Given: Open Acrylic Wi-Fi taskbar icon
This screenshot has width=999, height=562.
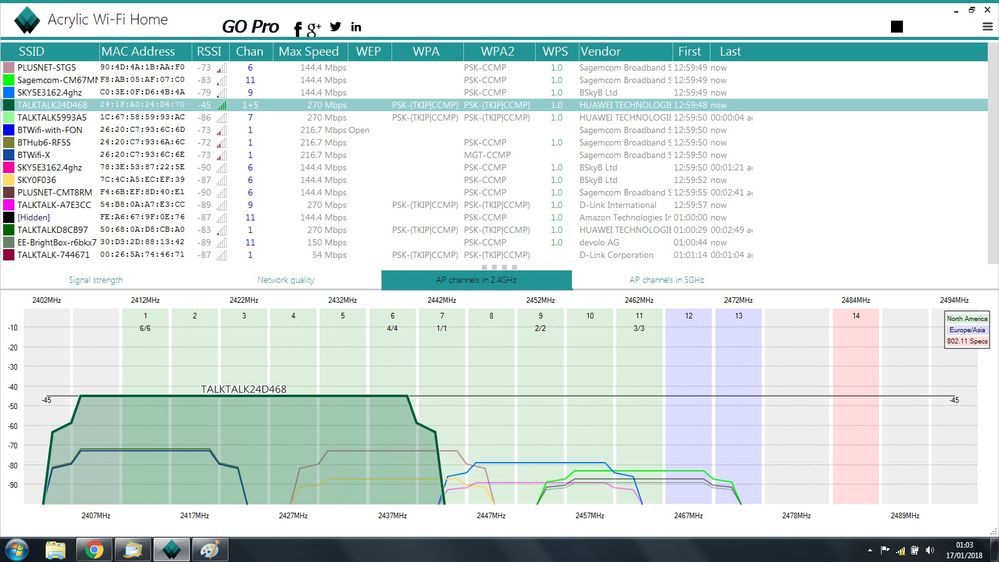Looking at the screenshot, I should pos(171,549).
